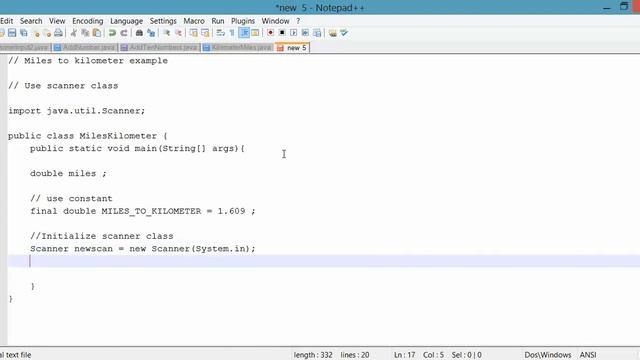Click status bar 'lines : 20' entry
The image size is (640, 360).
click(x=355, y=355)
